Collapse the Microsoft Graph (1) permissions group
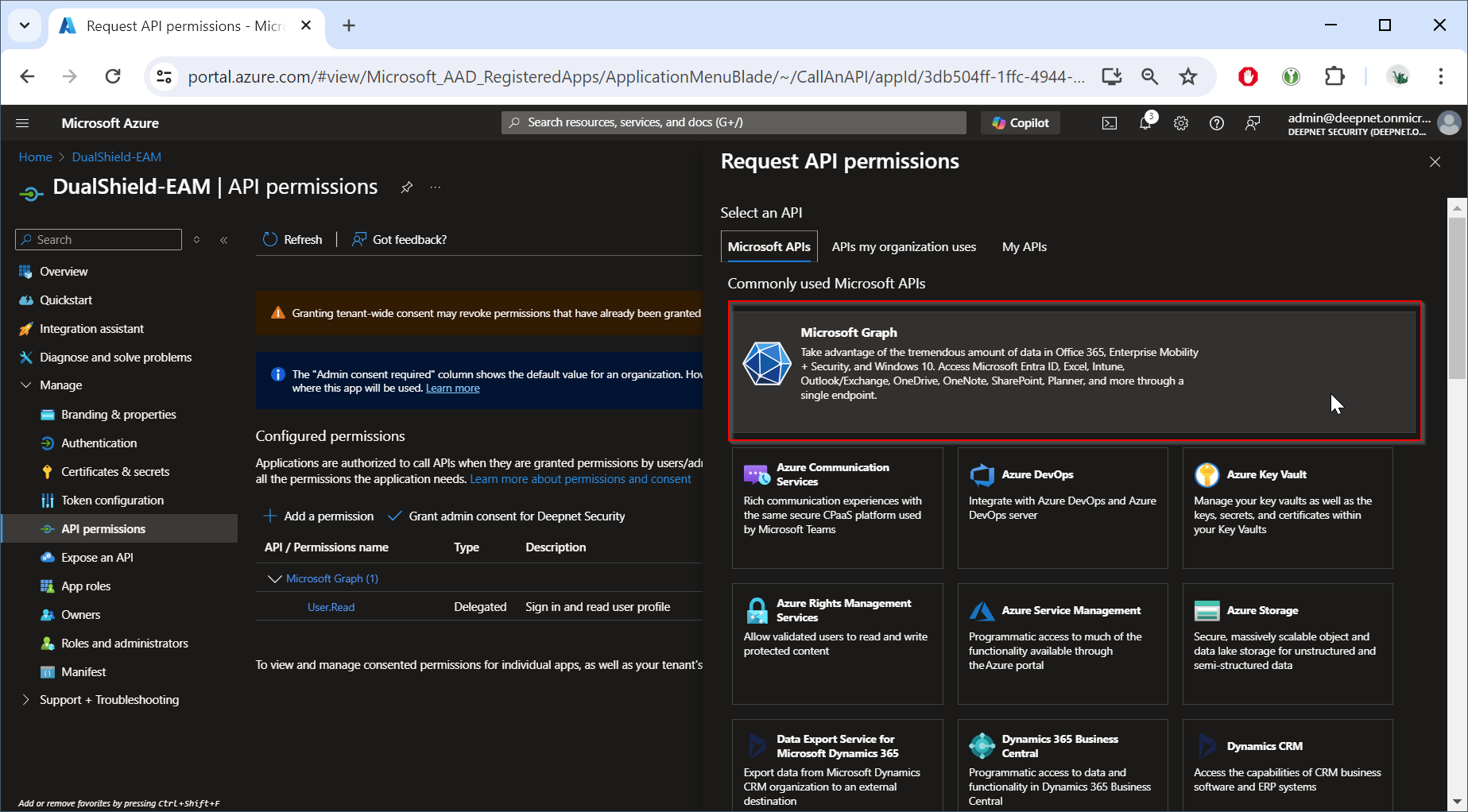Screen dimensions: 1468x812 click(x=275, y=579)
